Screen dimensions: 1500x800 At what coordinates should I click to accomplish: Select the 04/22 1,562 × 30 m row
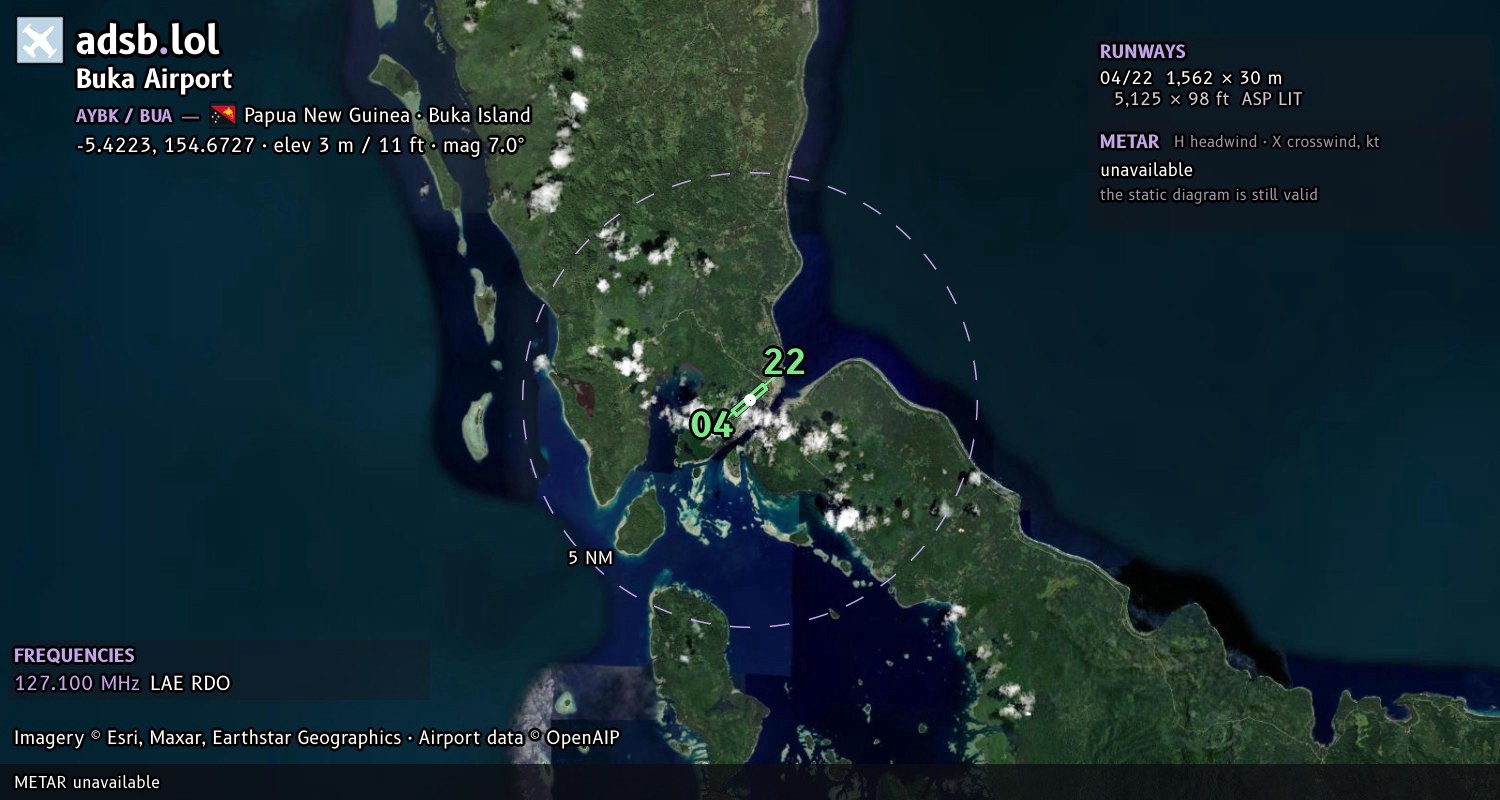tap(1191, 78)
